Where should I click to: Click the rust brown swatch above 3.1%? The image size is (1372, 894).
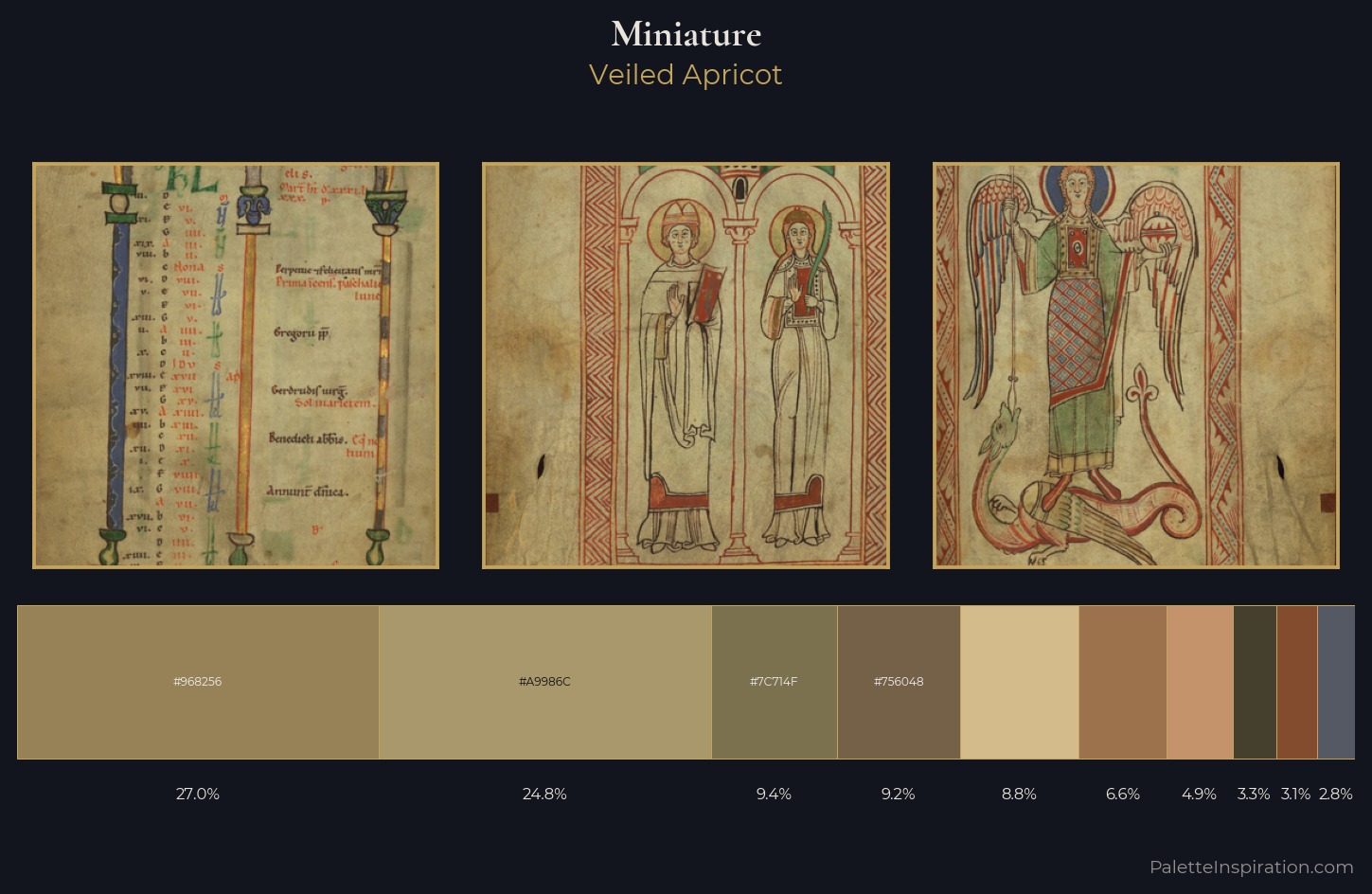(x=1296, y=682)
